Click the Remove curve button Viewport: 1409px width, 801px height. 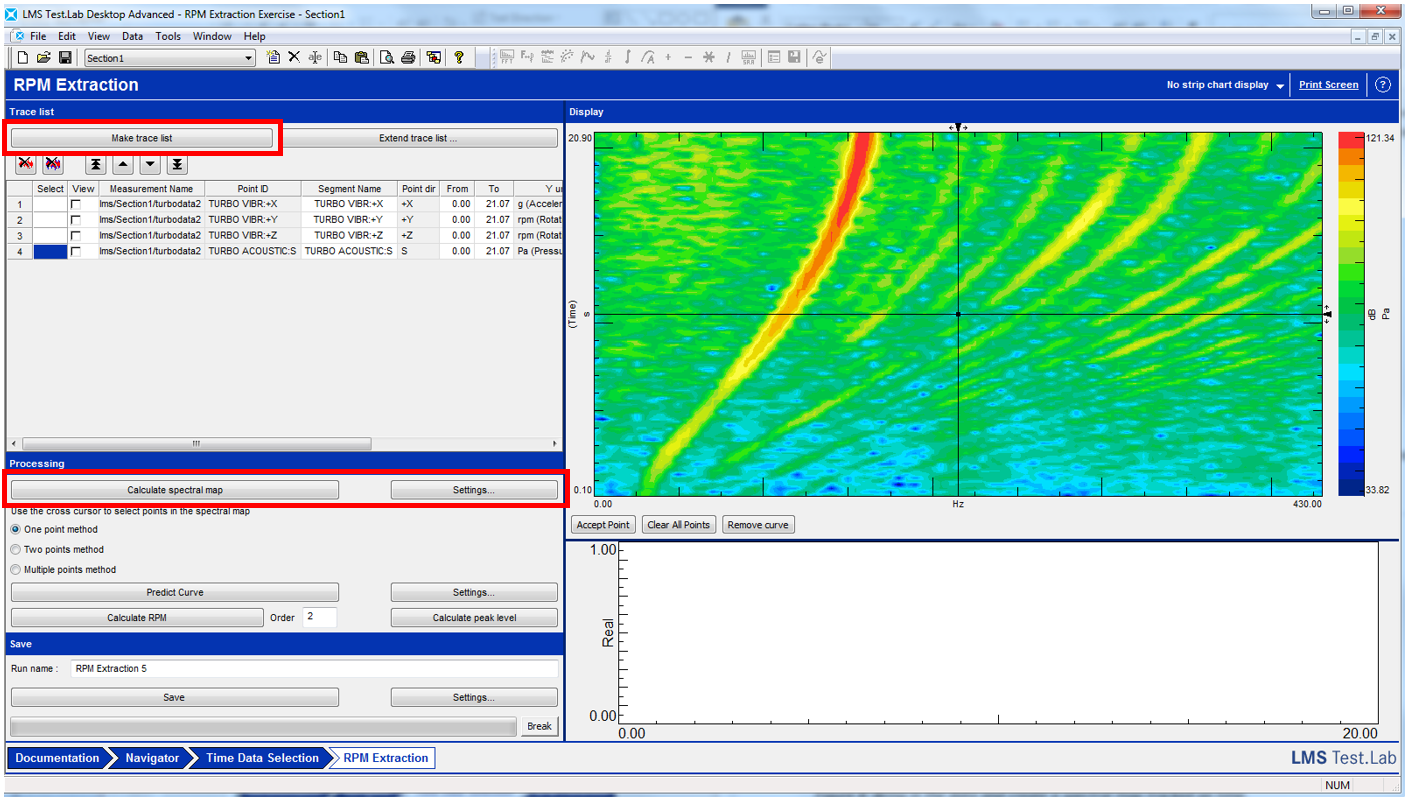759,525
